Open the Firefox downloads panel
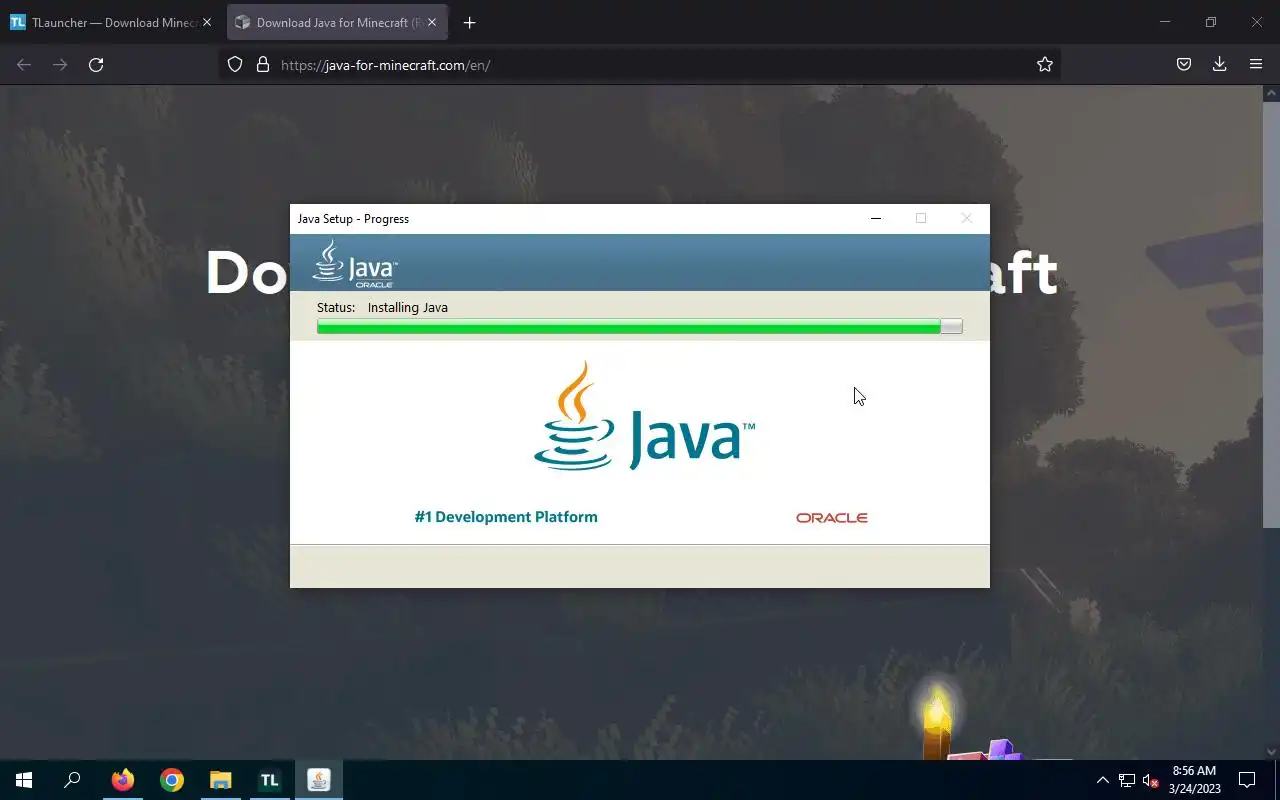The height and width of the screenshot is (800, 1280). [x=1220, y=64]
